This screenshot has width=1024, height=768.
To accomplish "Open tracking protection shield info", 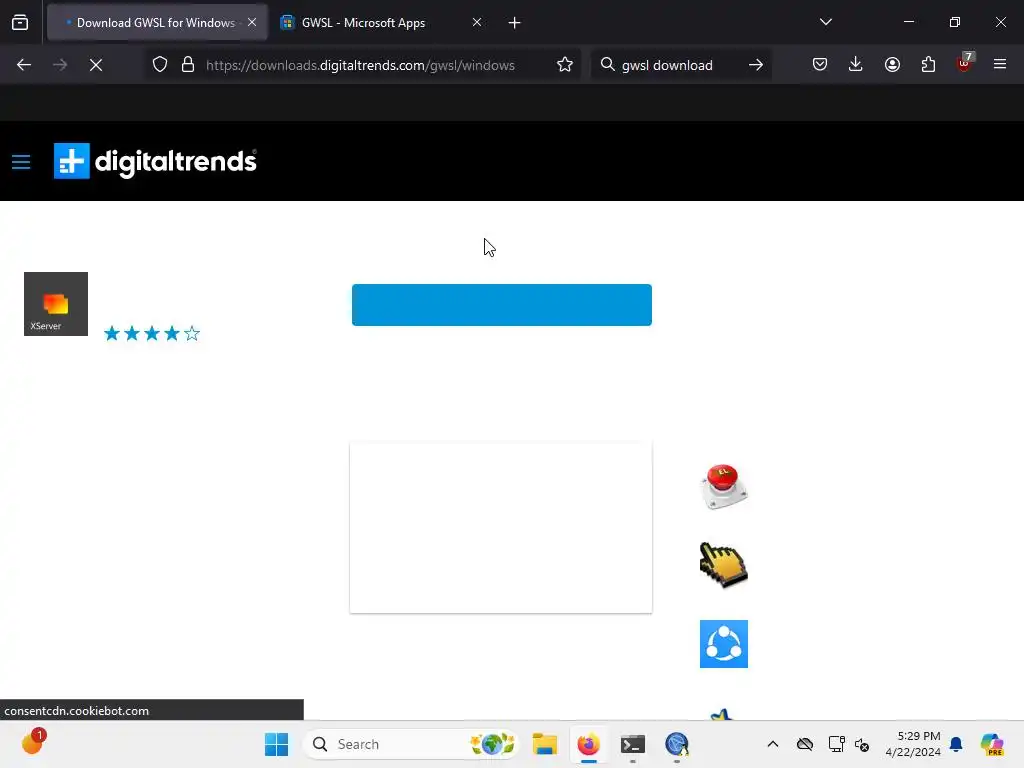I will click(x=160, y=65).
